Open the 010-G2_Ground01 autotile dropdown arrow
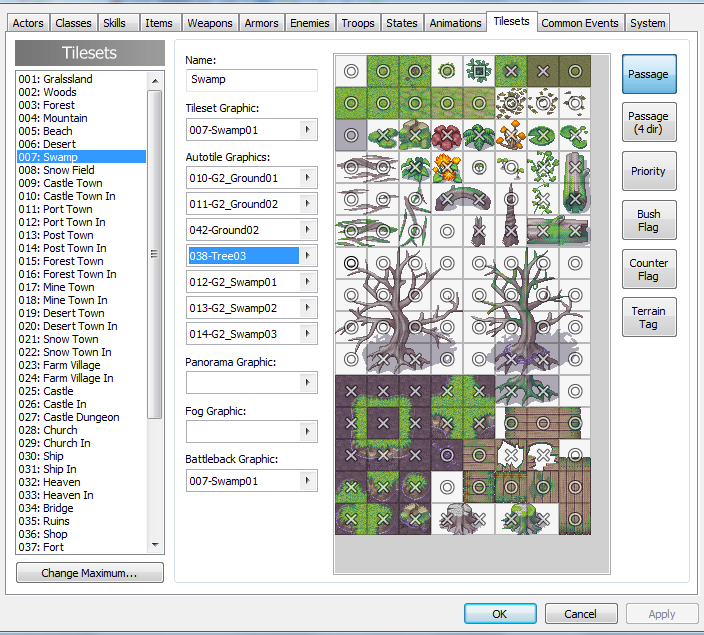 (308, 178)
